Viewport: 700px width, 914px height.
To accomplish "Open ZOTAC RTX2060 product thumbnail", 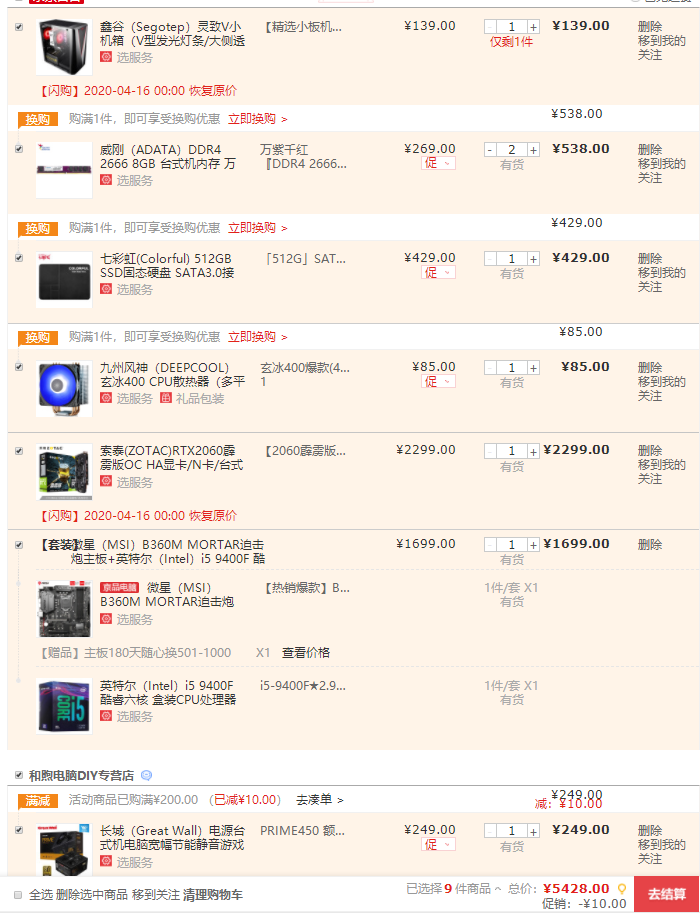I will coord(64,472).
